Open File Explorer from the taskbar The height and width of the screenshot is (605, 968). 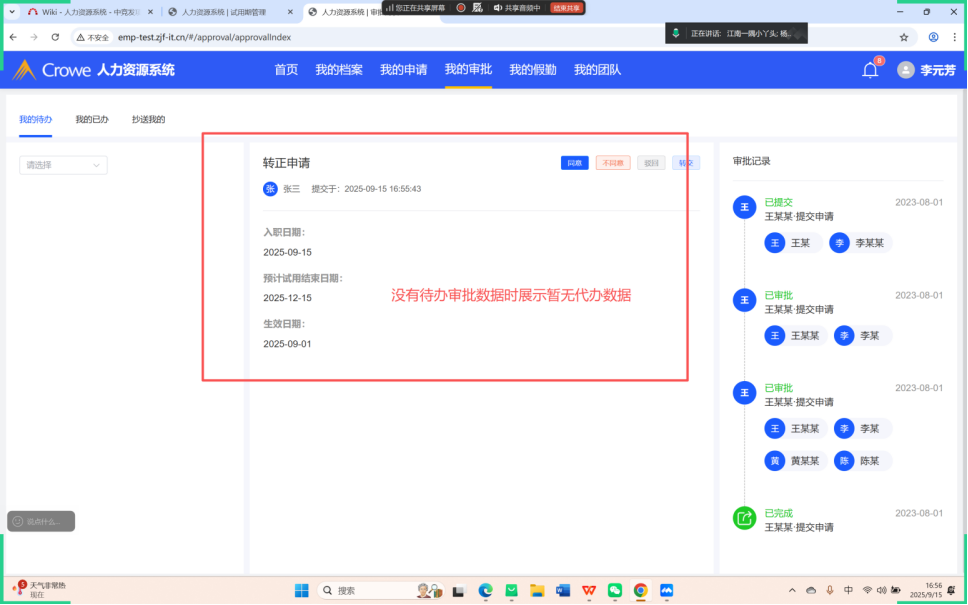point(537,590)
